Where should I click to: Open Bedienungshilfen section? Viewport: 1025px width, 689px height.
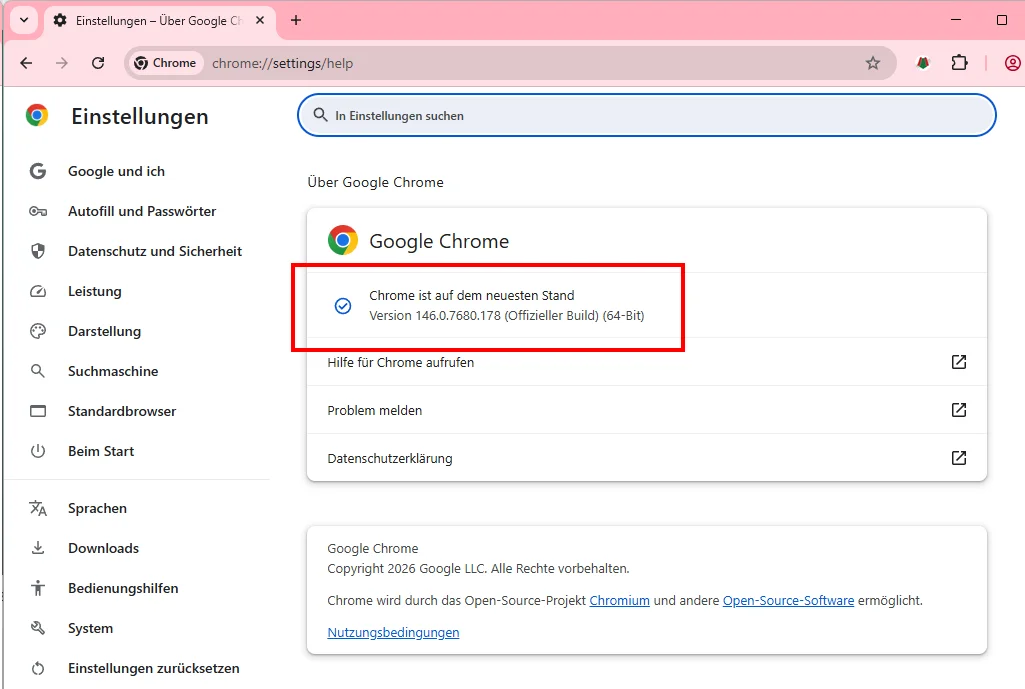click(x=123, y=588)
